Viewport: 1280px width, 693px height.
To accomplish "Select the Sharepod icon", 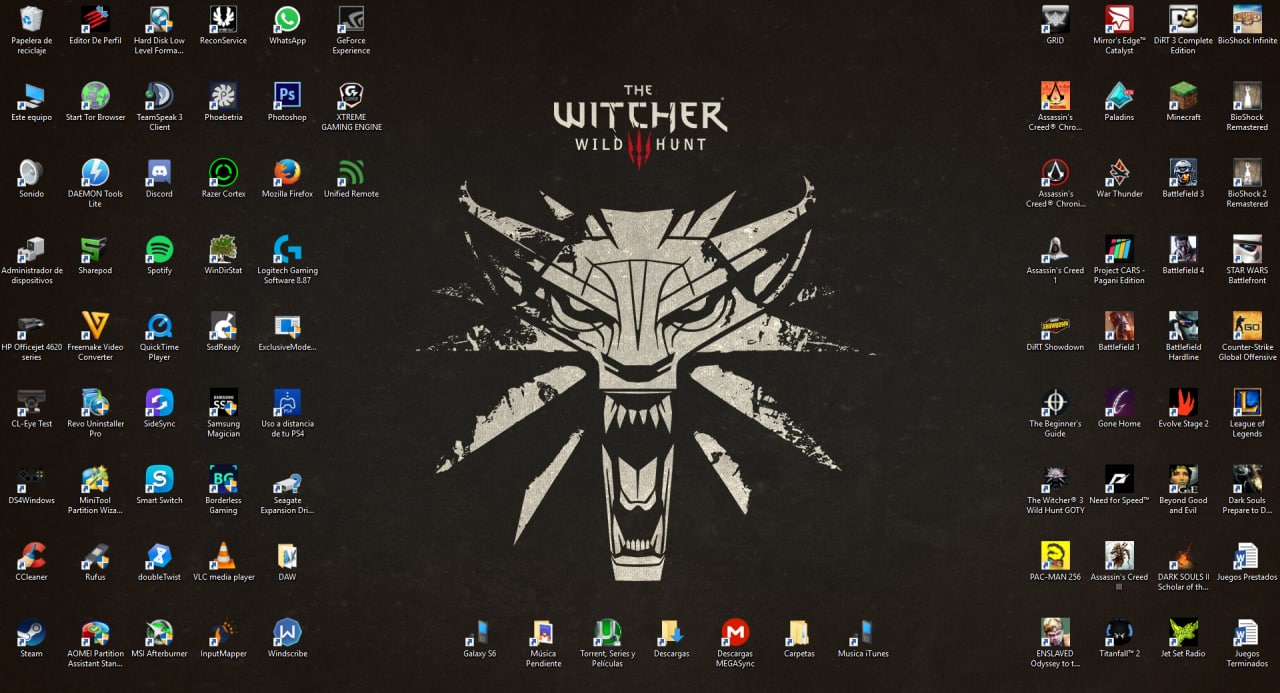I will 95,249.
